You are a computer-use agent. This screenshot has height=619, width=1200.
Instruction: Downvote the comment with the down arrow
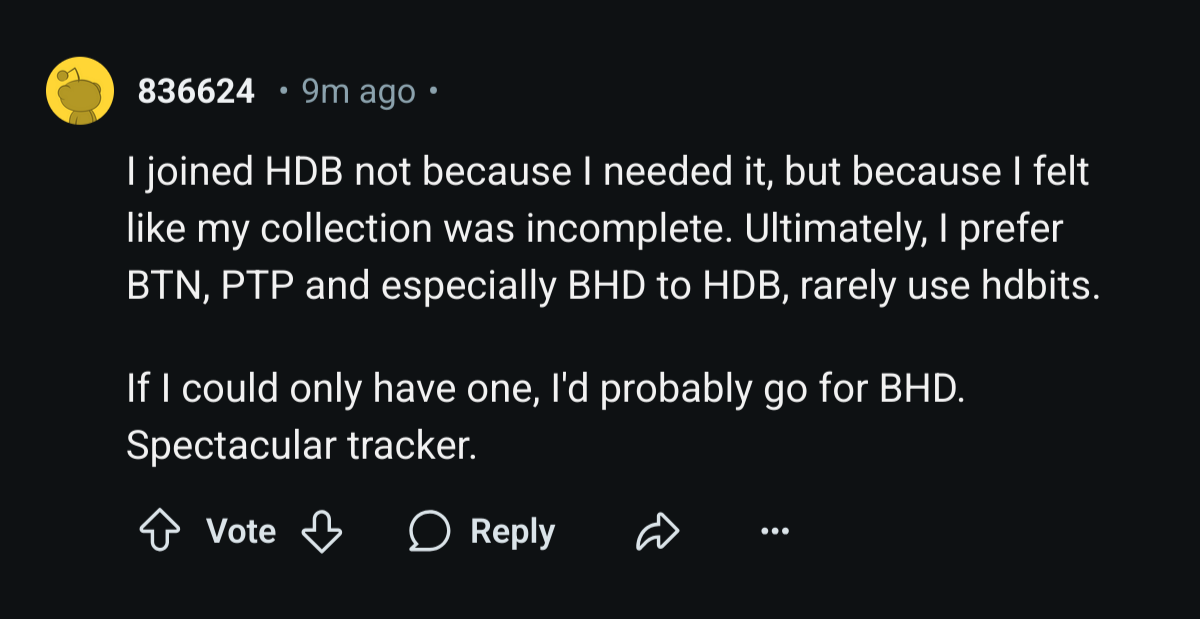(x=321, y=532)
